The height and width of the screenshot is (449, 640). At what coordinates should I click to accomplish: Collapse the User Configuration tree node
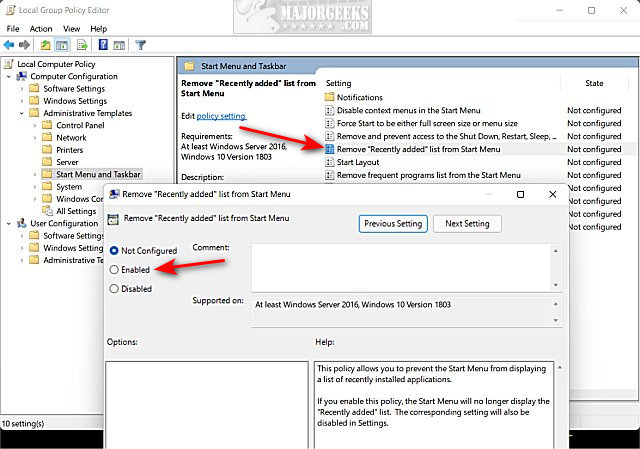[x=9, y=223]
